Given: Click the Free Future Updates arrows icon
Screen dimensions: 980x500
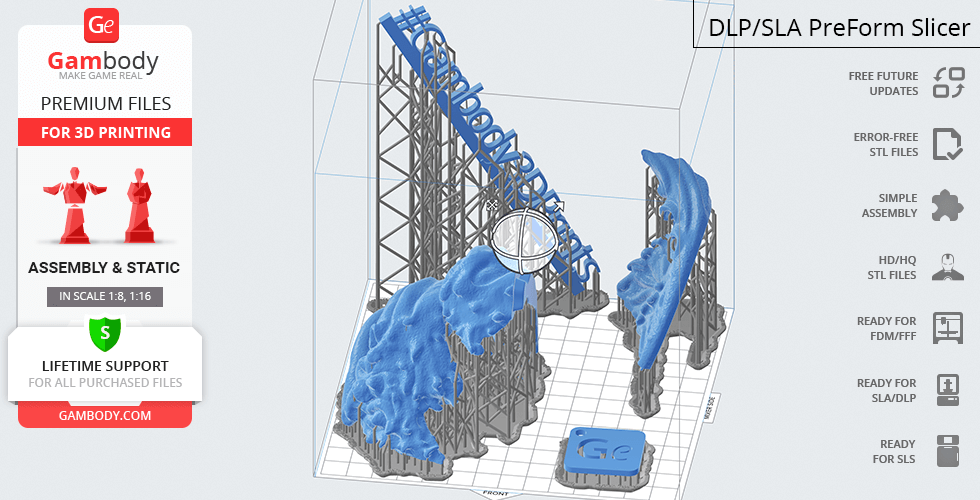Looking at the screenshot, I should (947, 83).
